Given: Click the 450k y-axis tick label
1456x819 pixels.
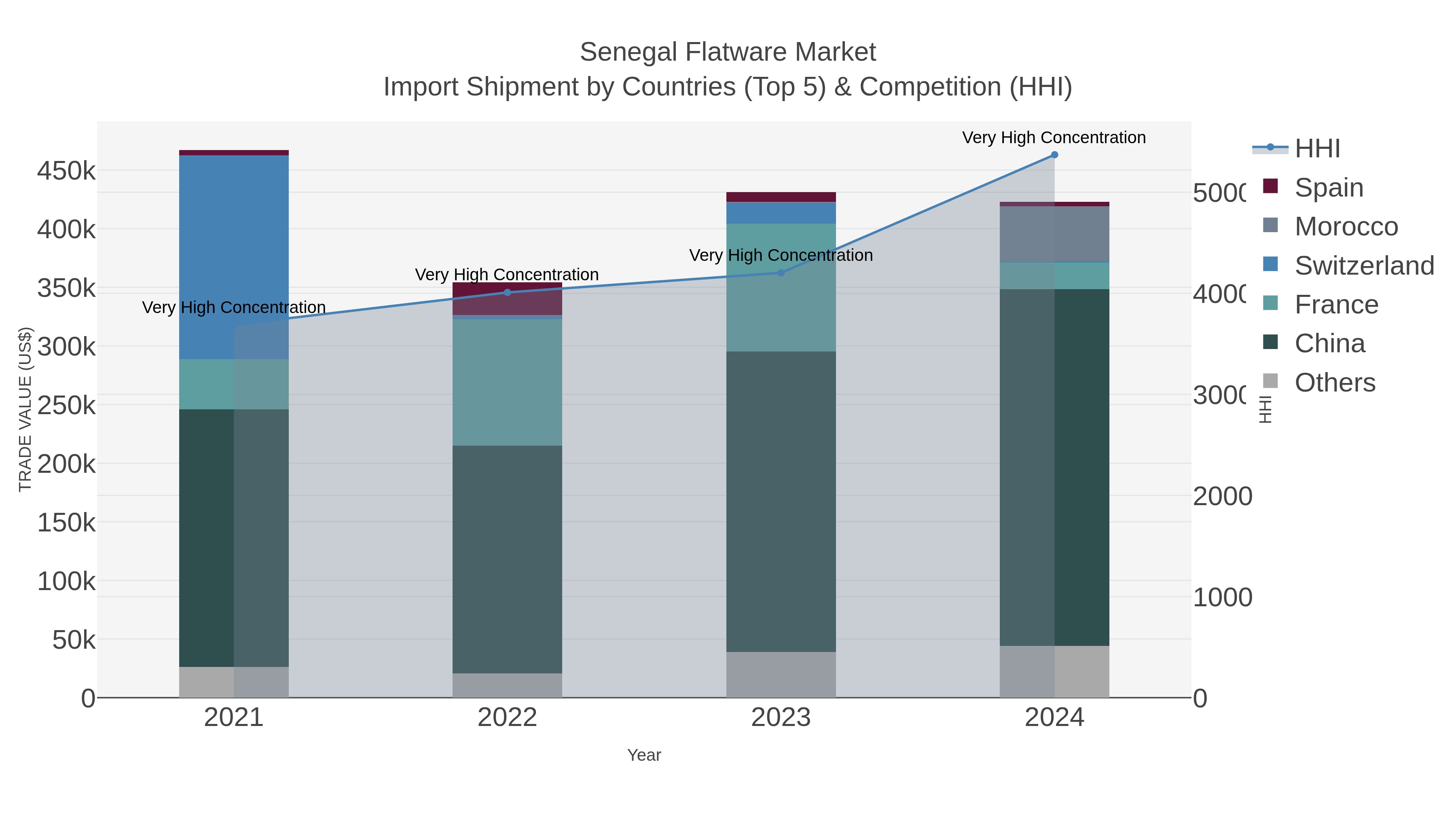Looking at the screenshot, I should pyautogui.click(x=66, y=171).
